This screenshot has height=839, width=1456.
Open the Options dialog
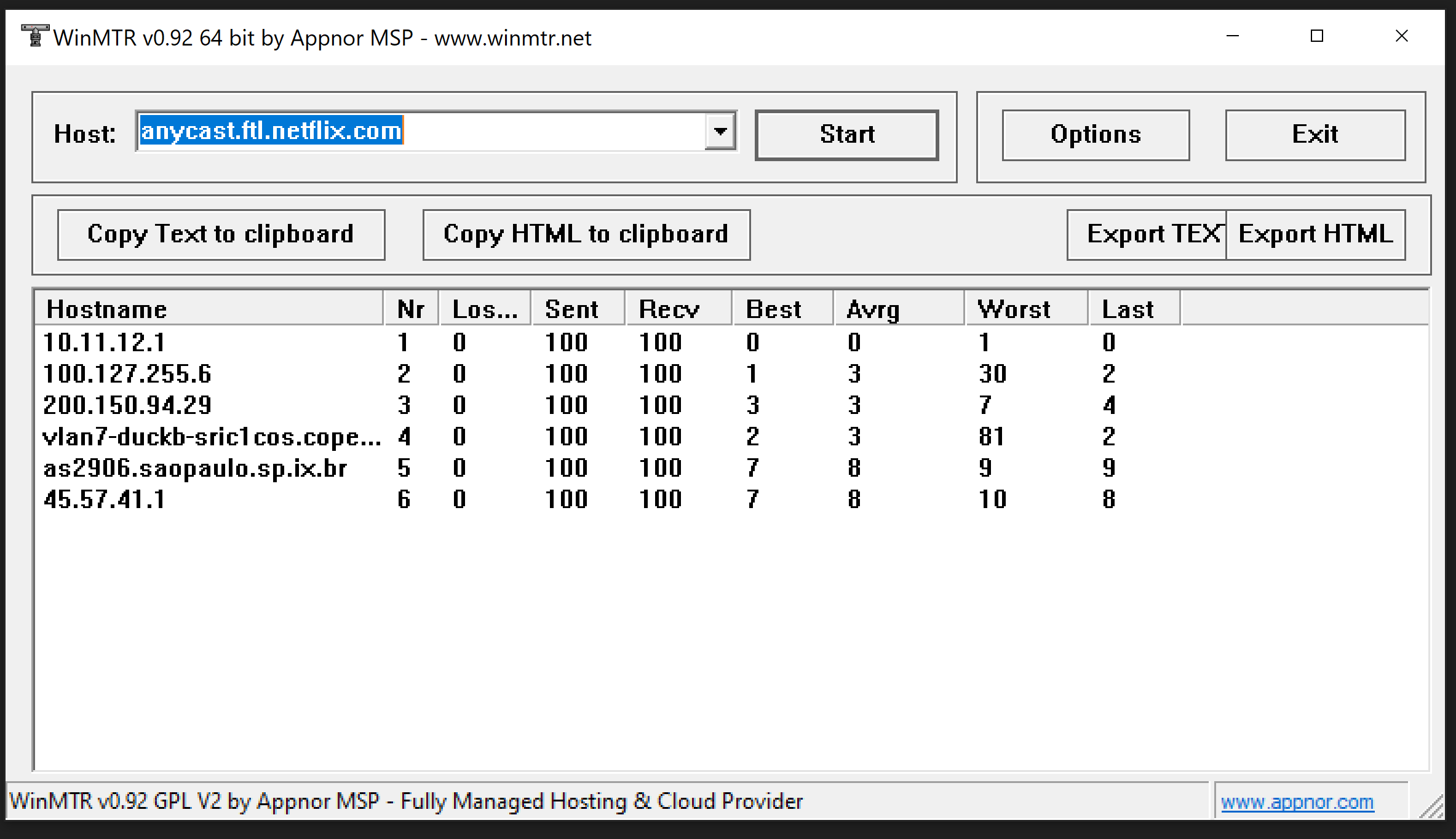(1096, 135)
